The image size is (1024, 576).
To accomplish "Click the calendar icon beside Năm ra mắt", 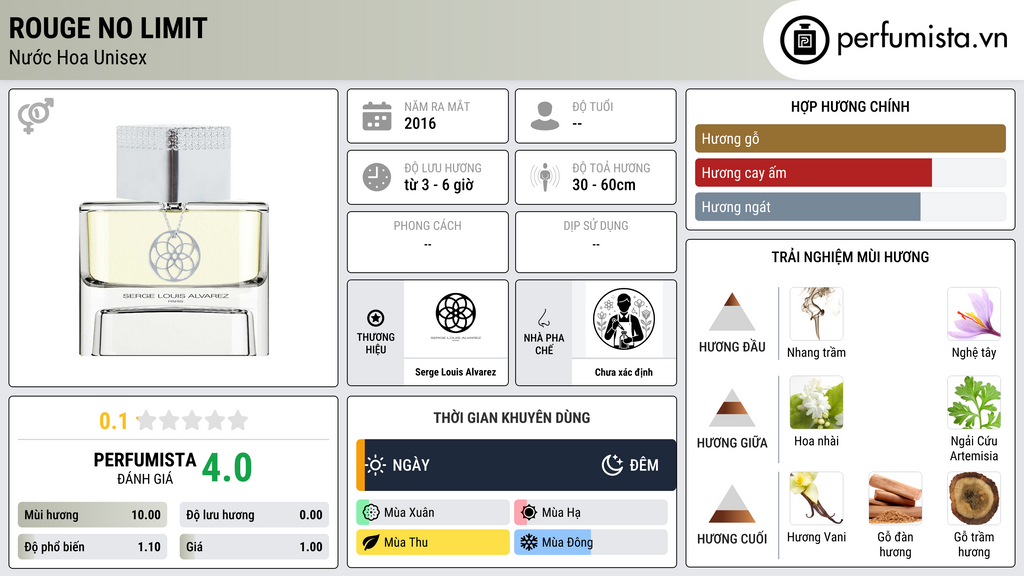I will 377,116.
